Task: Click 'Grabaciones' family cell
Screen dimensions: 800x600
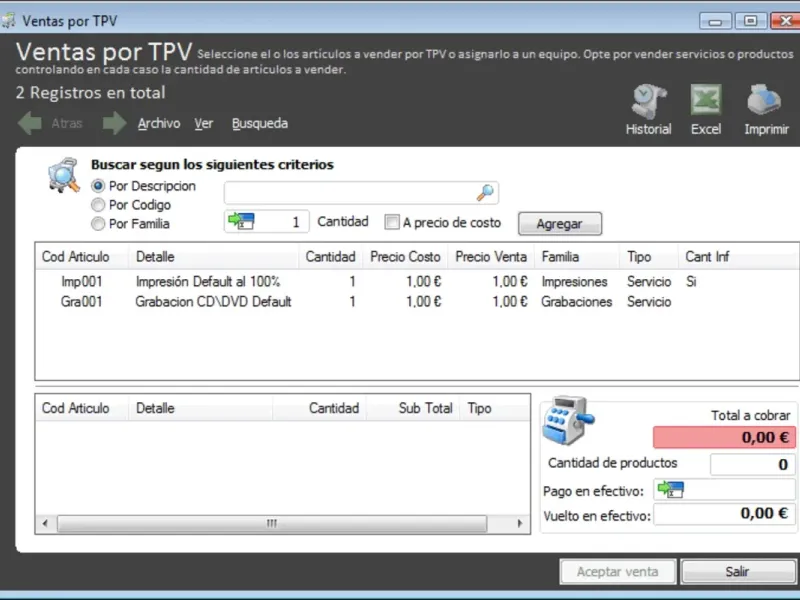Action: pyautogui.click(x=577, y=302)
